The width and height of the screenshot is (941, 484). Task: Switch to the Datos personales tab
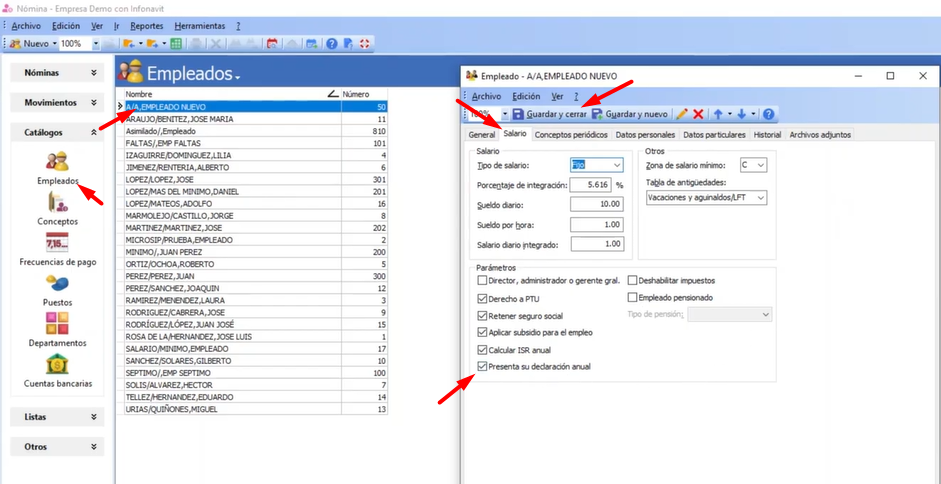pyautogui.click(x=645, y=134)
